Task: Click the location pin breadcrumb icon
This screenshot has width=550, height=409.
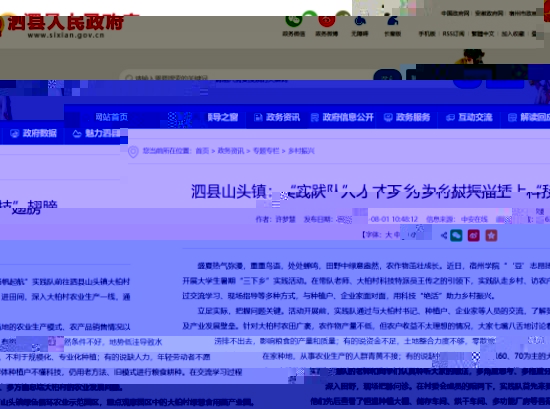Action: [x=133, y=152]
